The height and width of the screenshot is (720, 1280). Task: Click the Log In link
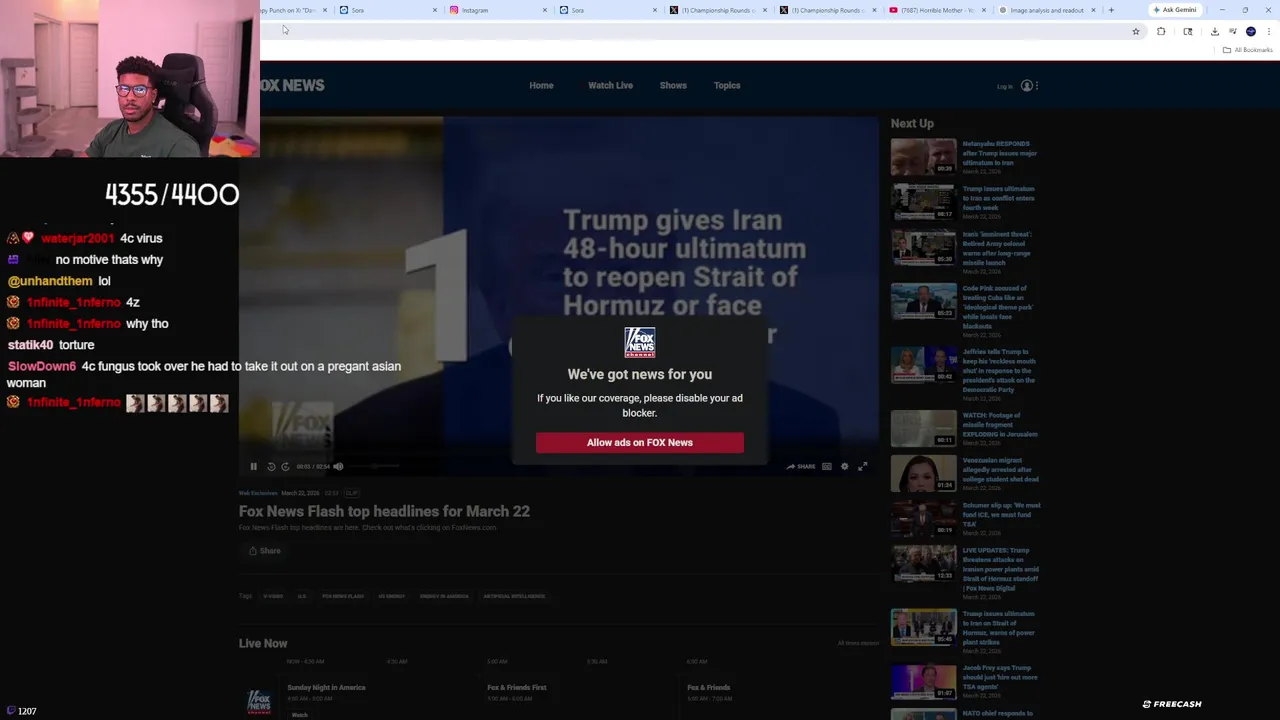point(1005,86)
